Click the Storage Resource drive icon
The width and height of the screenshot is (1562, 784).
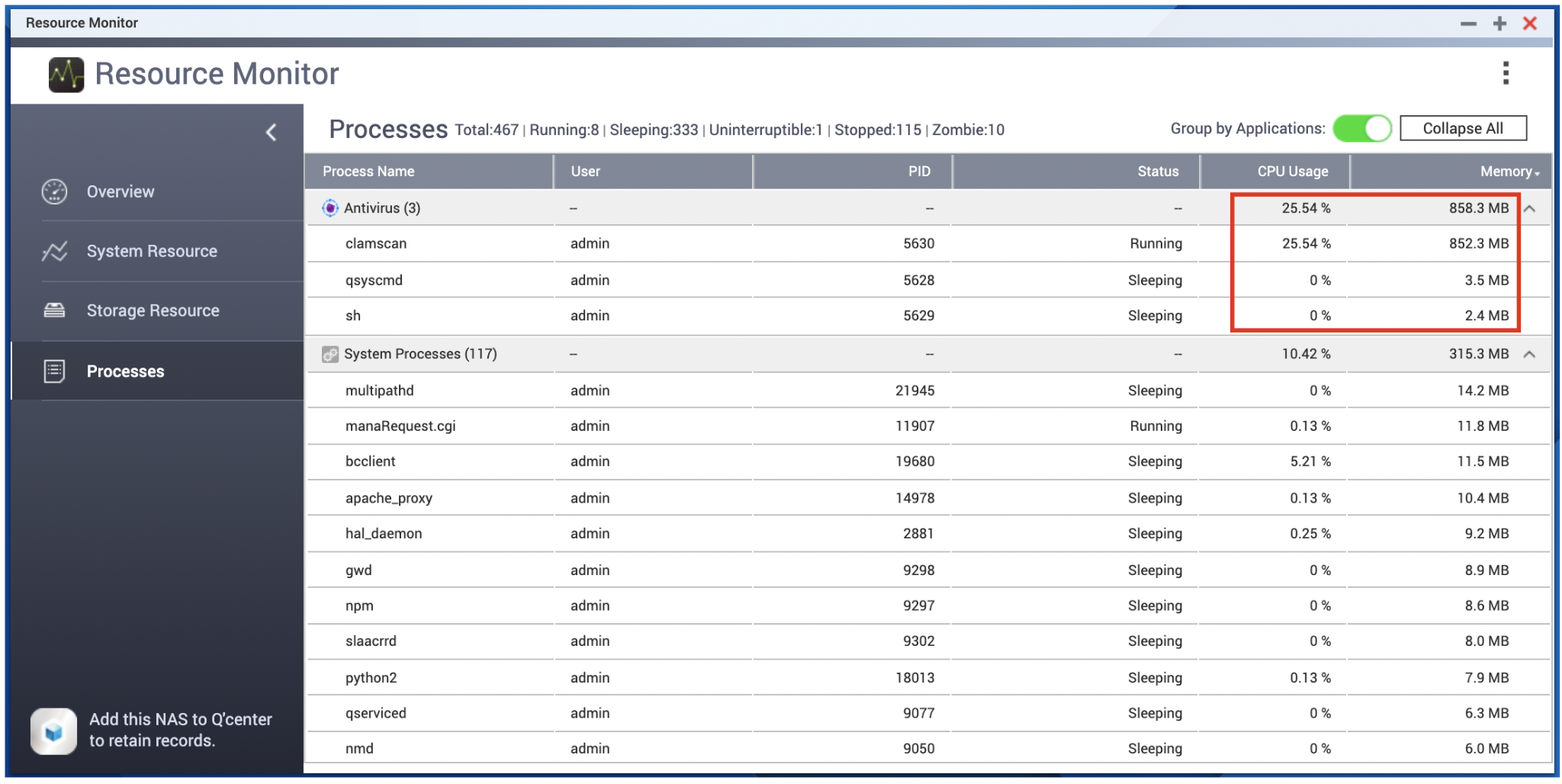[54, 310]
